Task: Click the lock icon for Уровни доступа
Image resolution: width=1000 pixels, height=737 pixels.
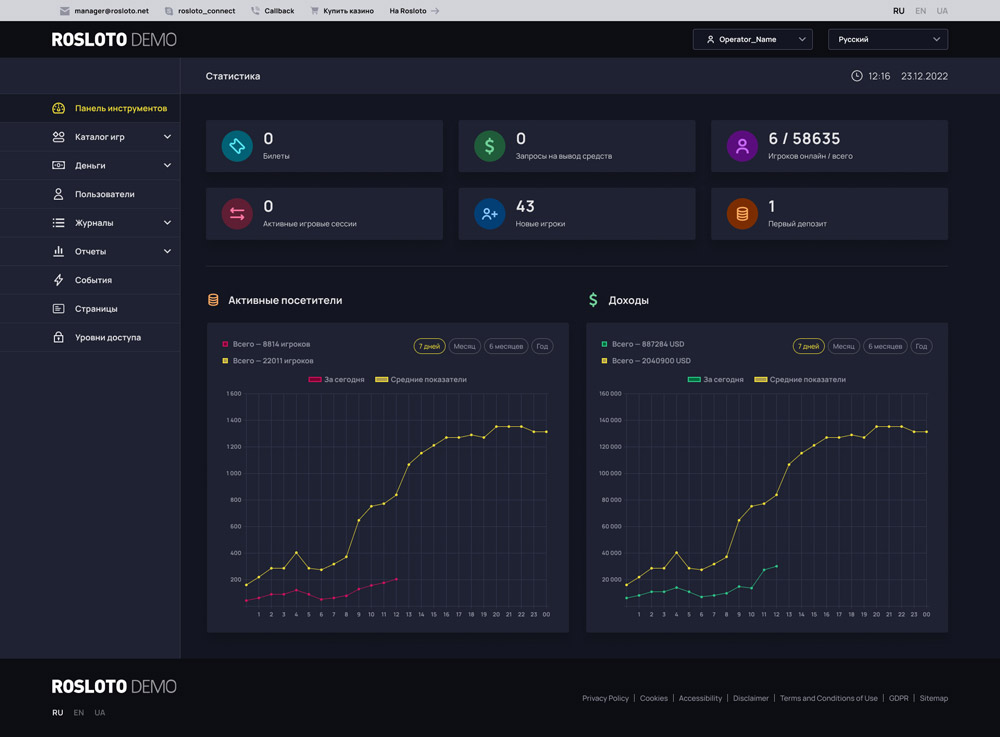Action: pyautogui.click(x=58, y=337)
